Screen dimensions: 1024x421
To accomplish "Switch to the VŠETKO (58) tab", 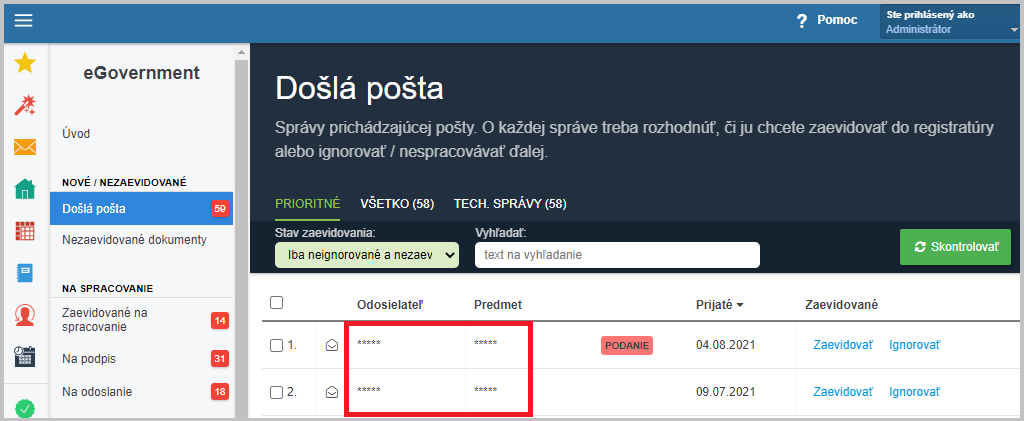I will tap(397, 204).
